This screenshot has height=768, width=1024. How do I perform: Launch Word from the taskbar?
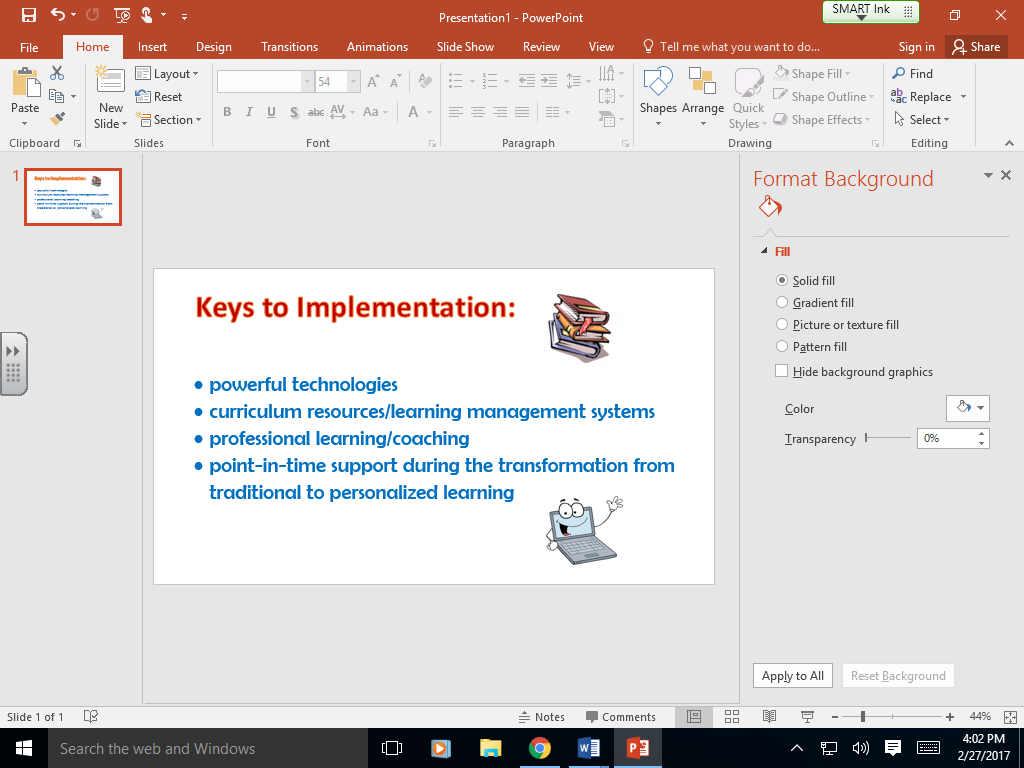(588, 748)
